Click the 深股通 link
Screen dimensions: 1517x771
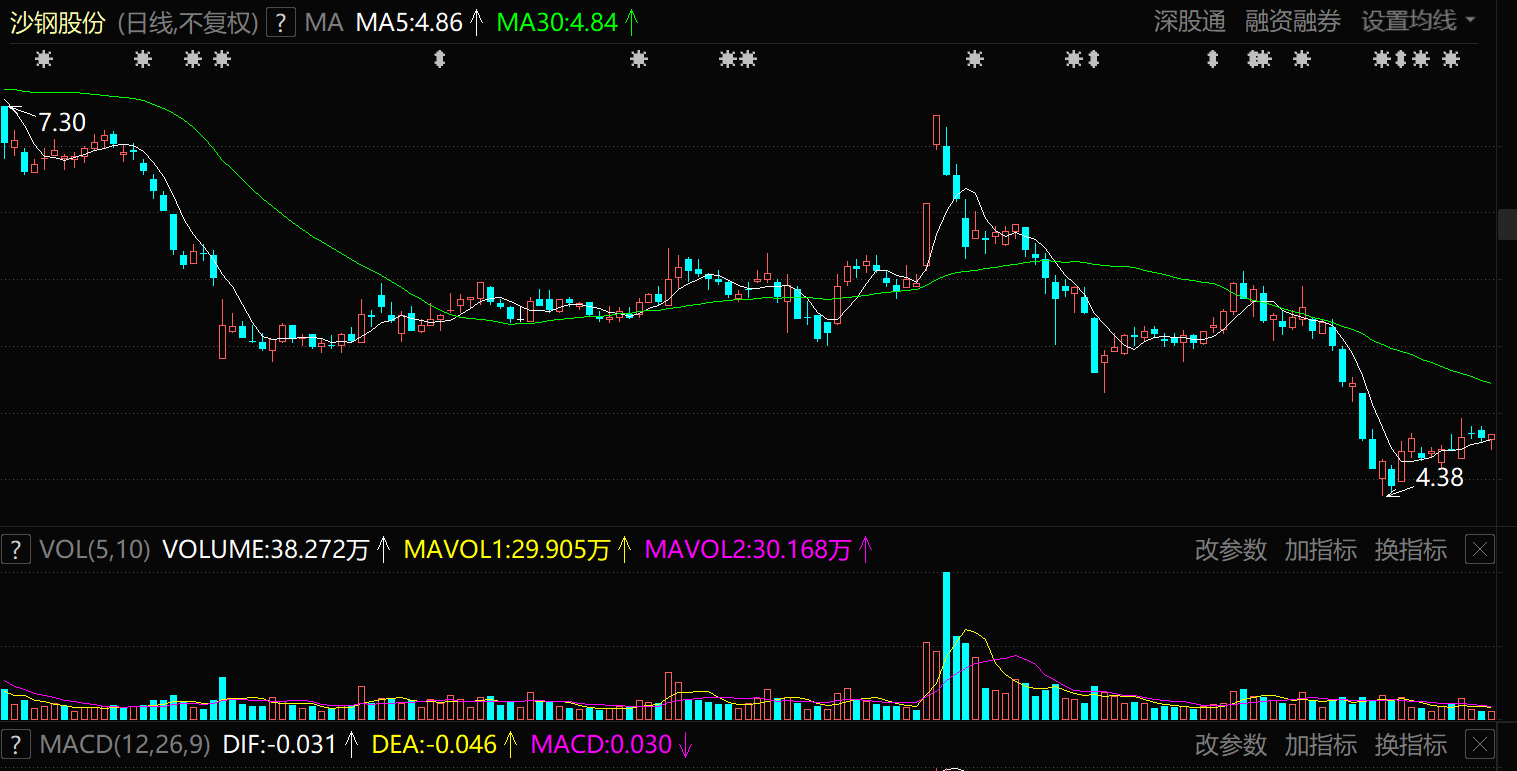click(x=1190, y=21)
